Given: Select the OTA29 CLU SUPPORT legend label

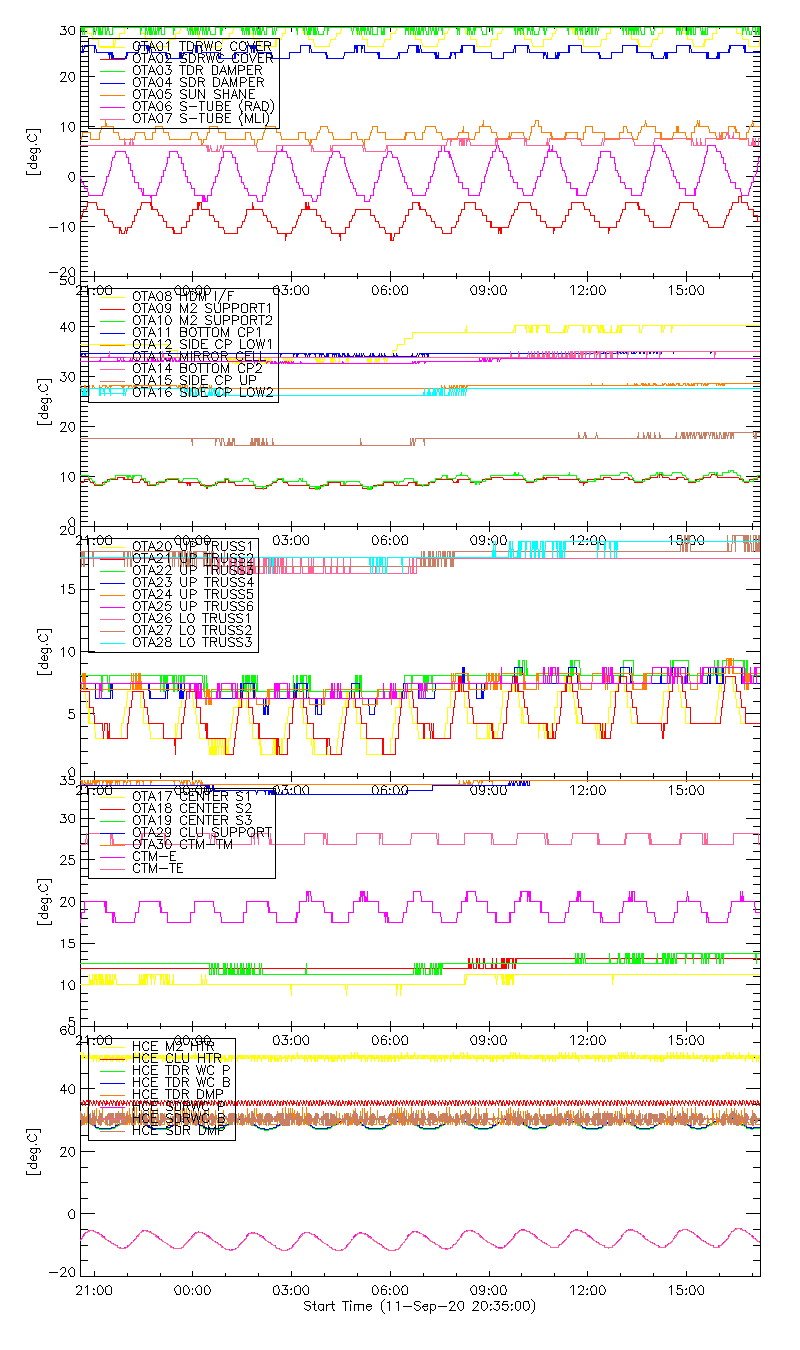Looking at the screenshot, I should pyautogui.click(x=201, y=832).
